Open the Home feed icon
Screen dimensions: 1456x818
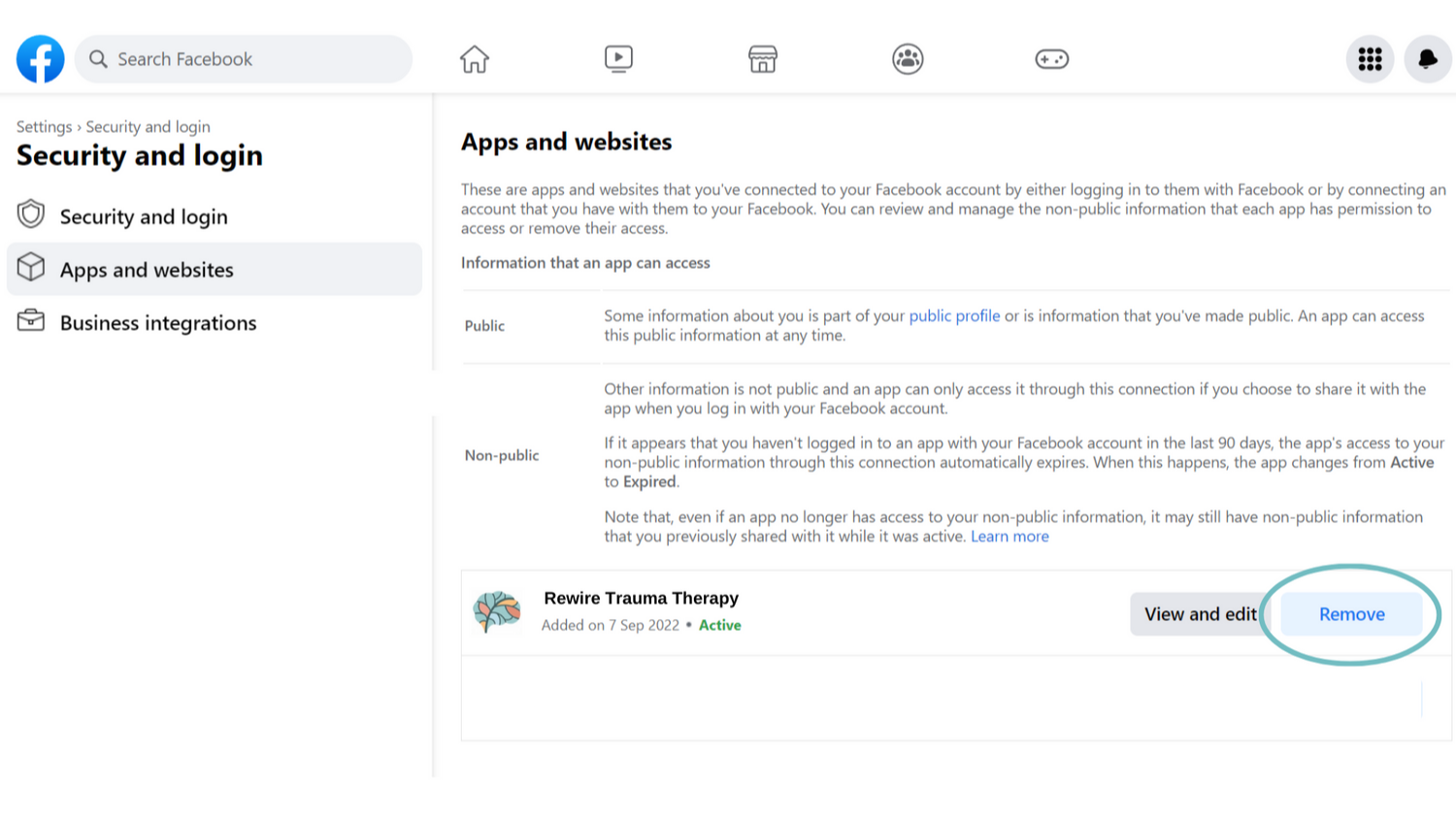475,59
